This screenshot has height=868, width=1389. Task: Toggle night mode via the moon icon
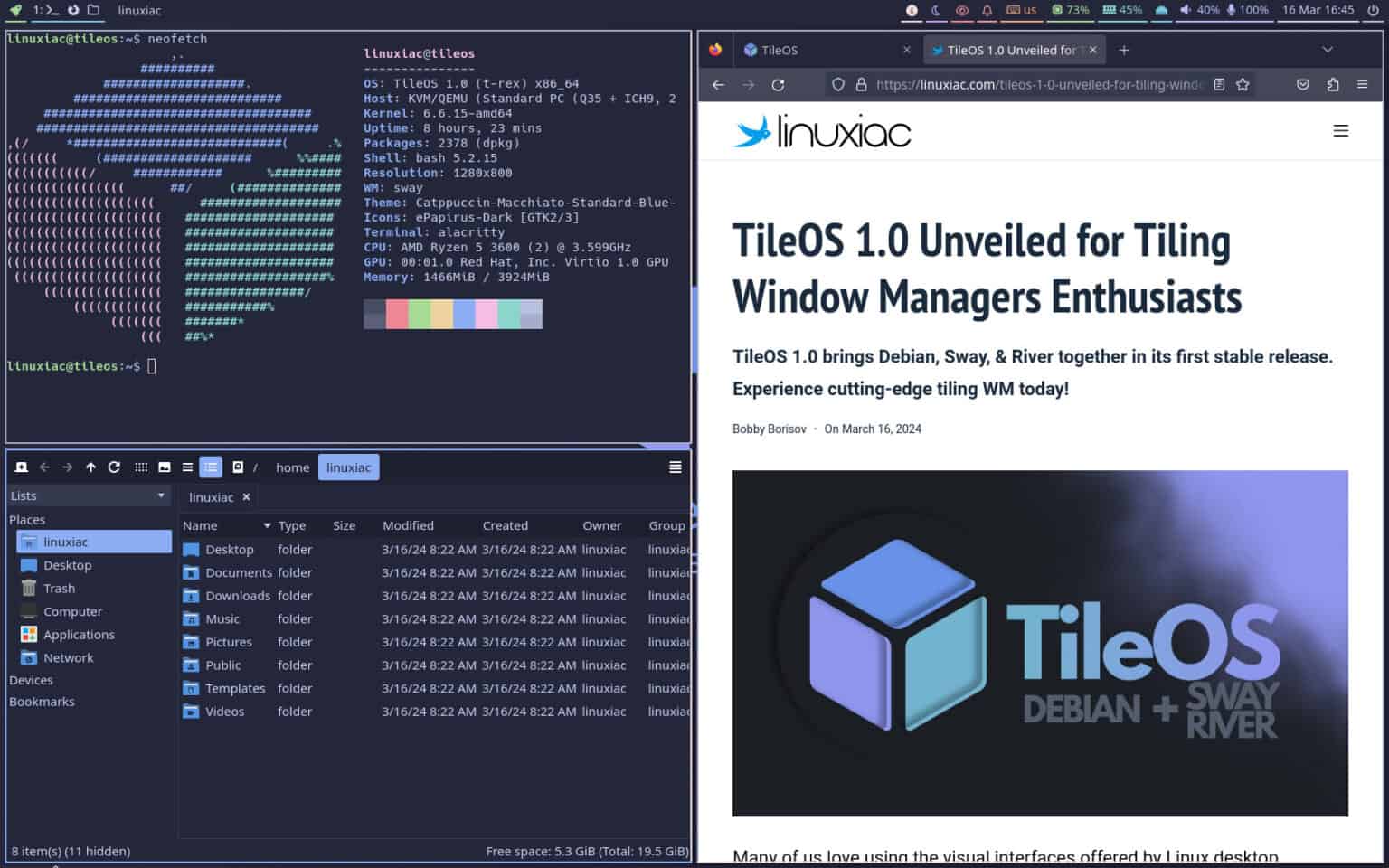click(934, 11)
